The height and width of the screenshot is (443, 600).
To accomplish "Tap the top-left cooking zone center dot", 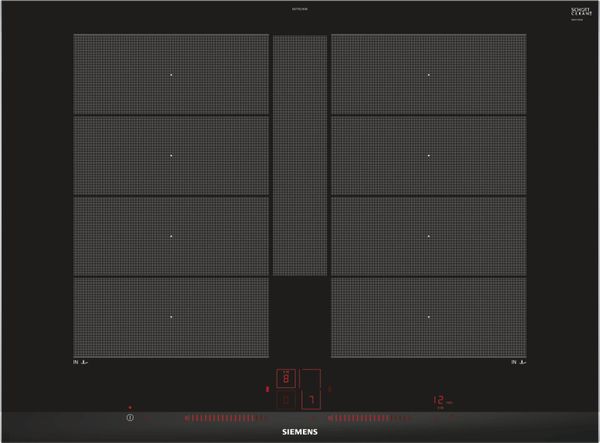I will coord(171,75).
